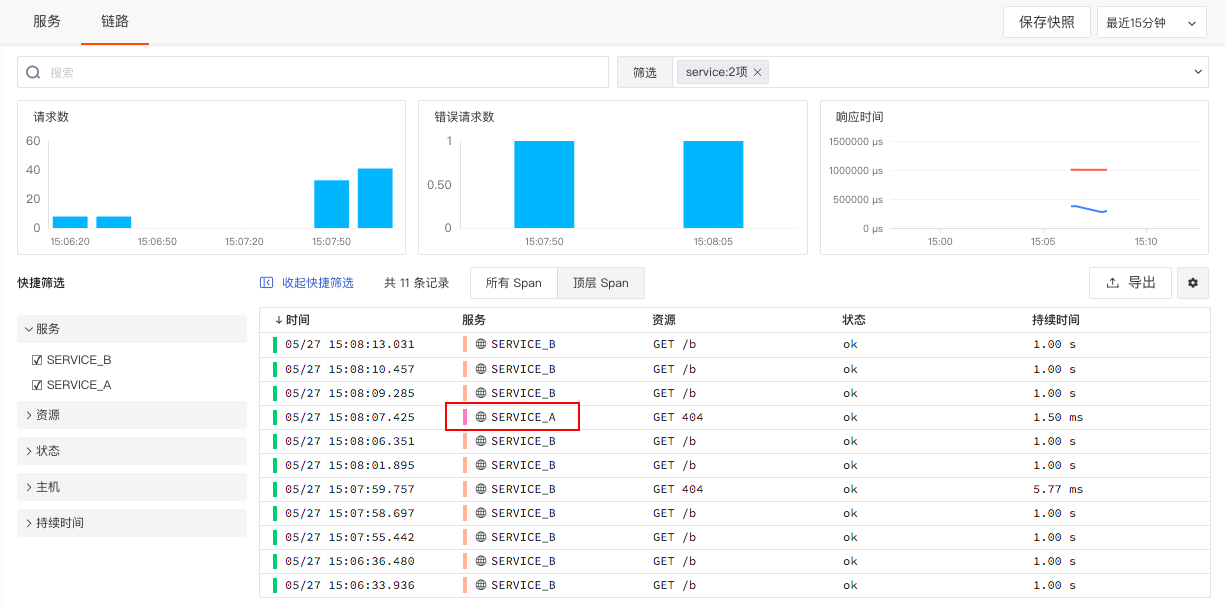Viewport: 1225px width, 610px height.
Task: Remove the service:2项 filter tag
Action: click(758, 72)
